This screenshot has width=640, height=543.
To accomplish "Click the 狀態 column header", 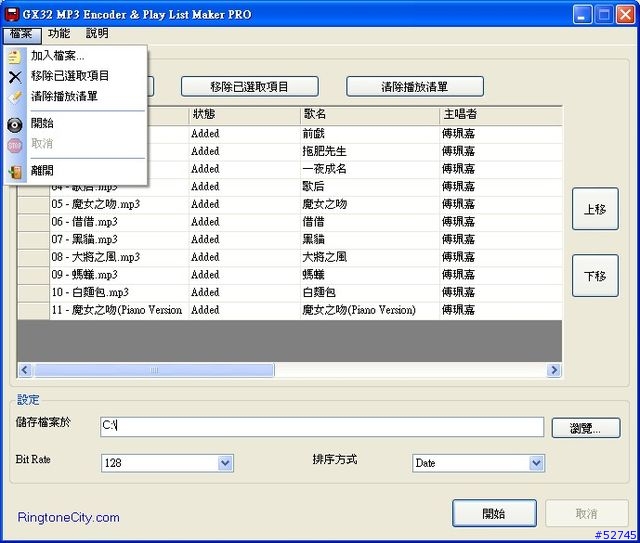I will 244,114.
